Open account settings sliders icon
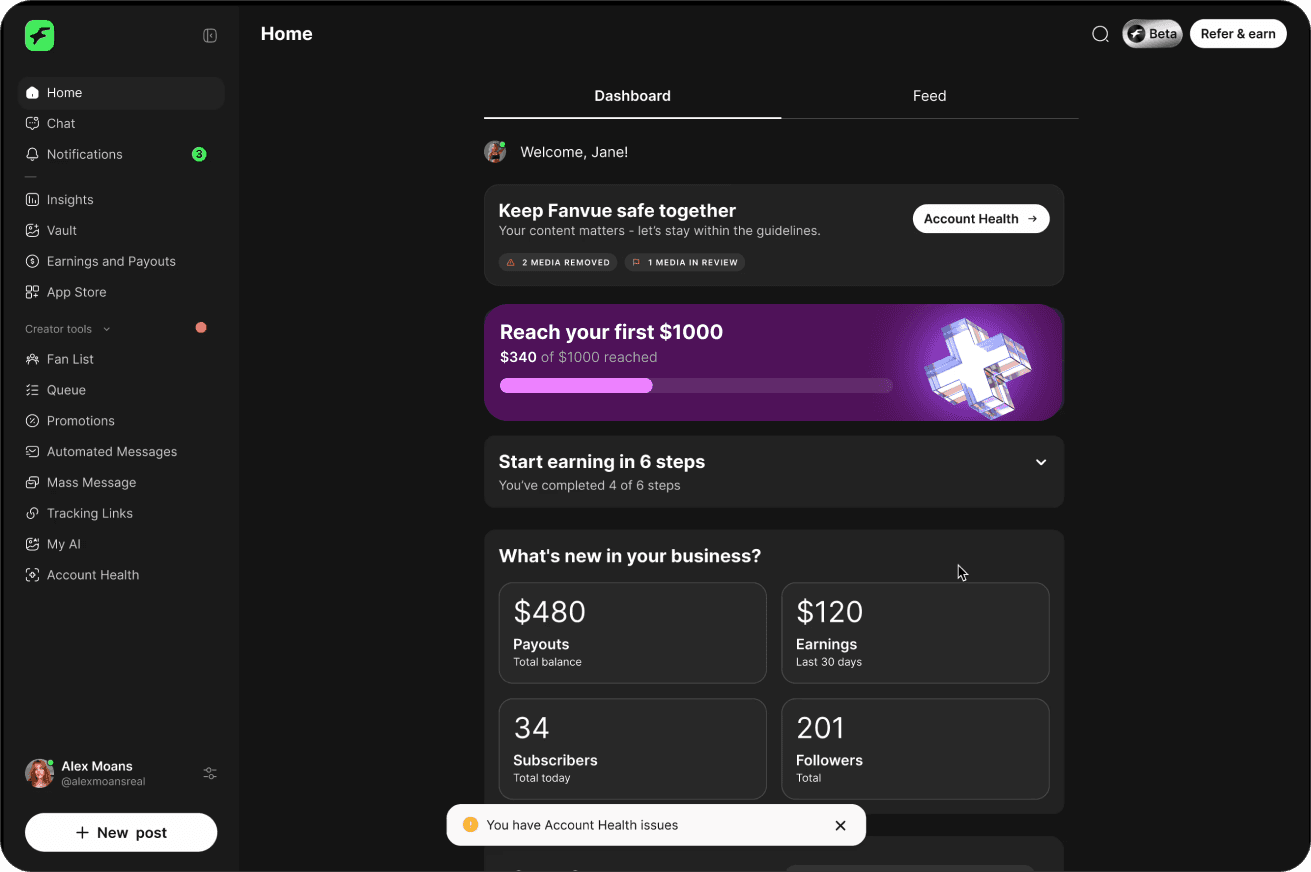The image size is (1311, 872). pos(210,773)
